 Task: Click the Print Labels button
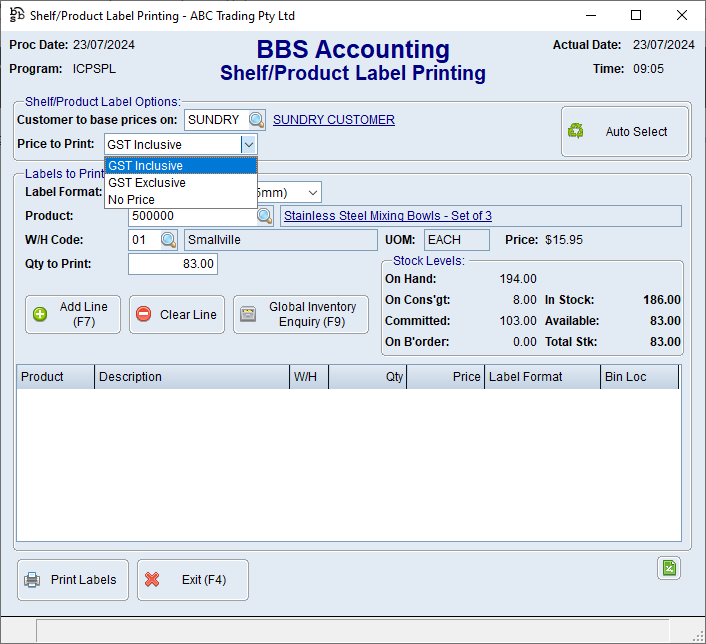point(72,580)
